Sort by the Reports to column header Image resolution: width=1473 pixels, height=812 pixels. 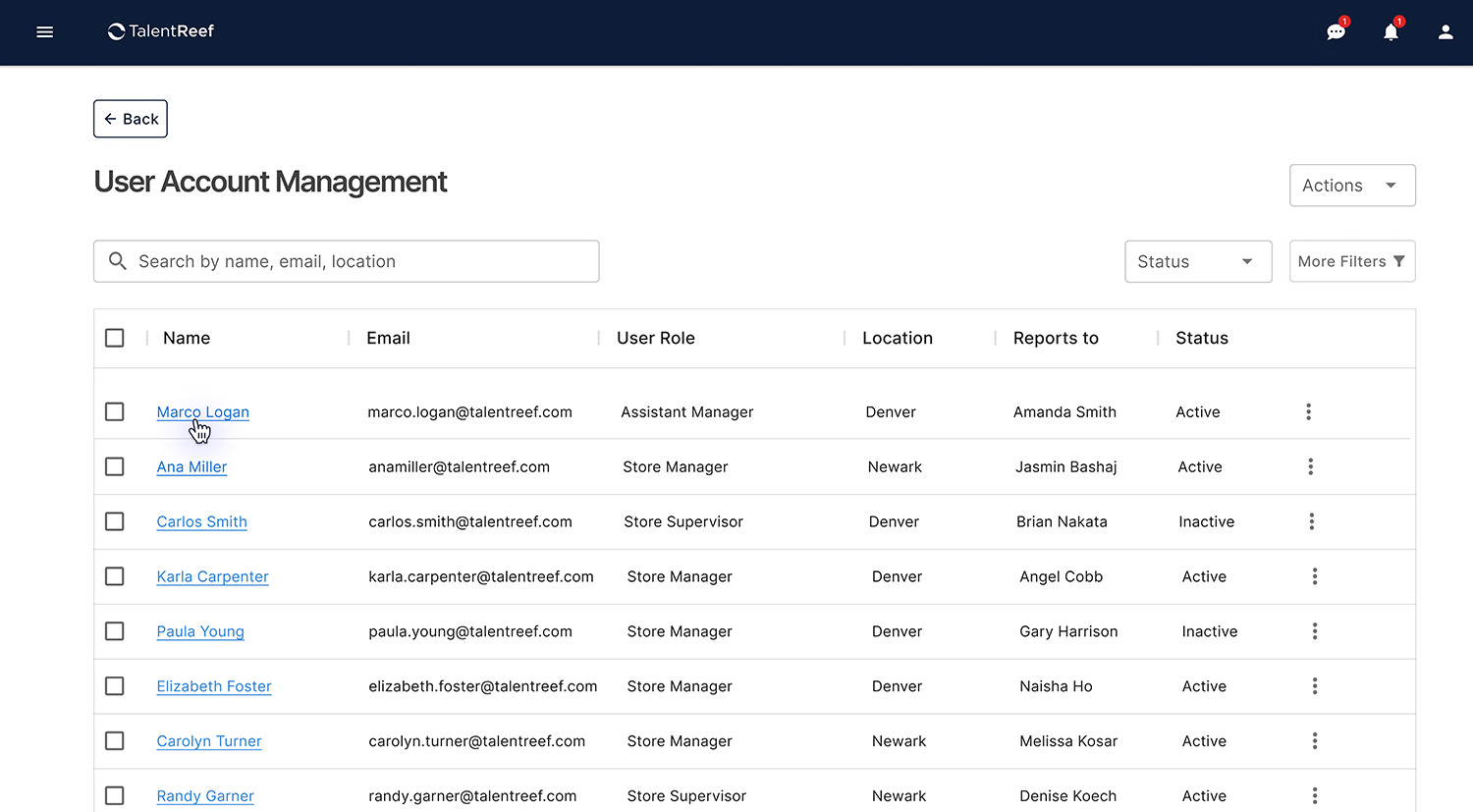[x=1056, y=338]
